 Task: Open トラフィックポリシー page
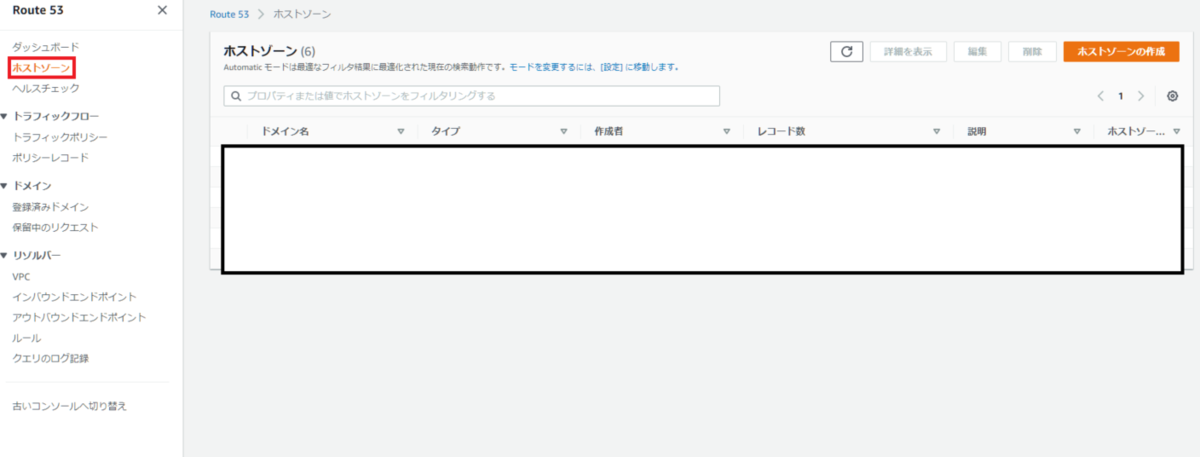(x=60, y=137)
